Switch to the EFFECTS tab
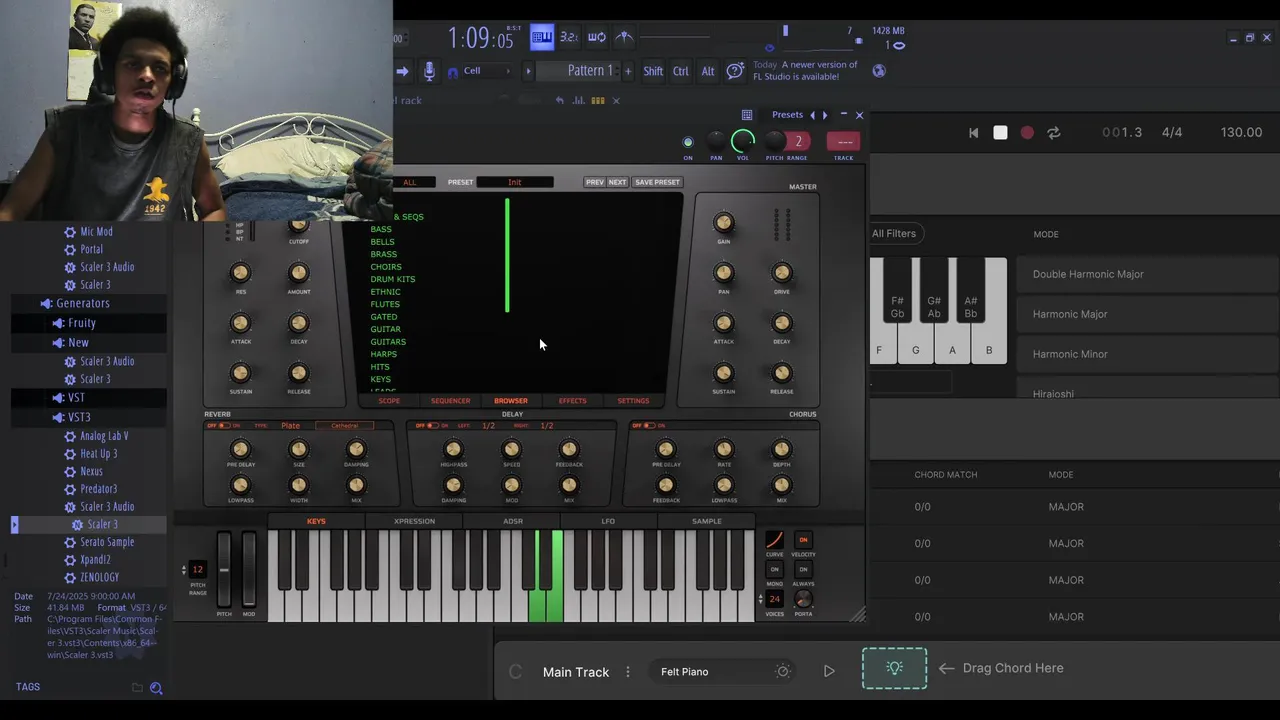Image resolution: width=1280 pixels, height=720 pixels. tap(572, 401)
